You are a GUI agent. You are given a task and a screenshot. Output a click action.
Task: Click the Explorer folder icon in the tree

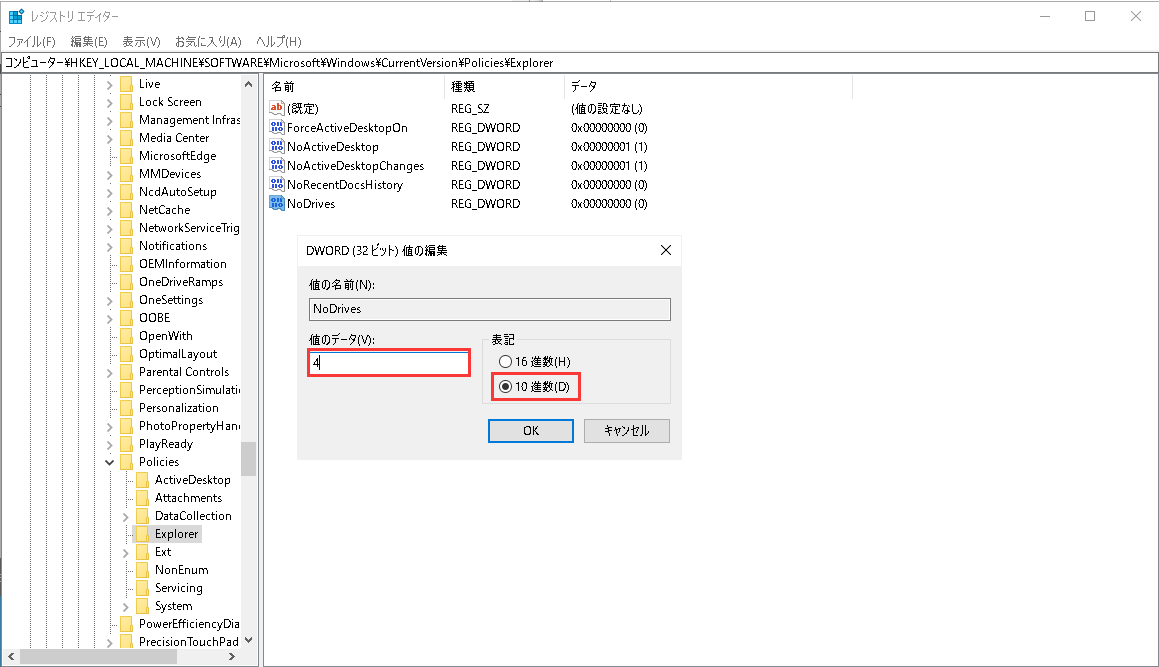pos(142,533)
